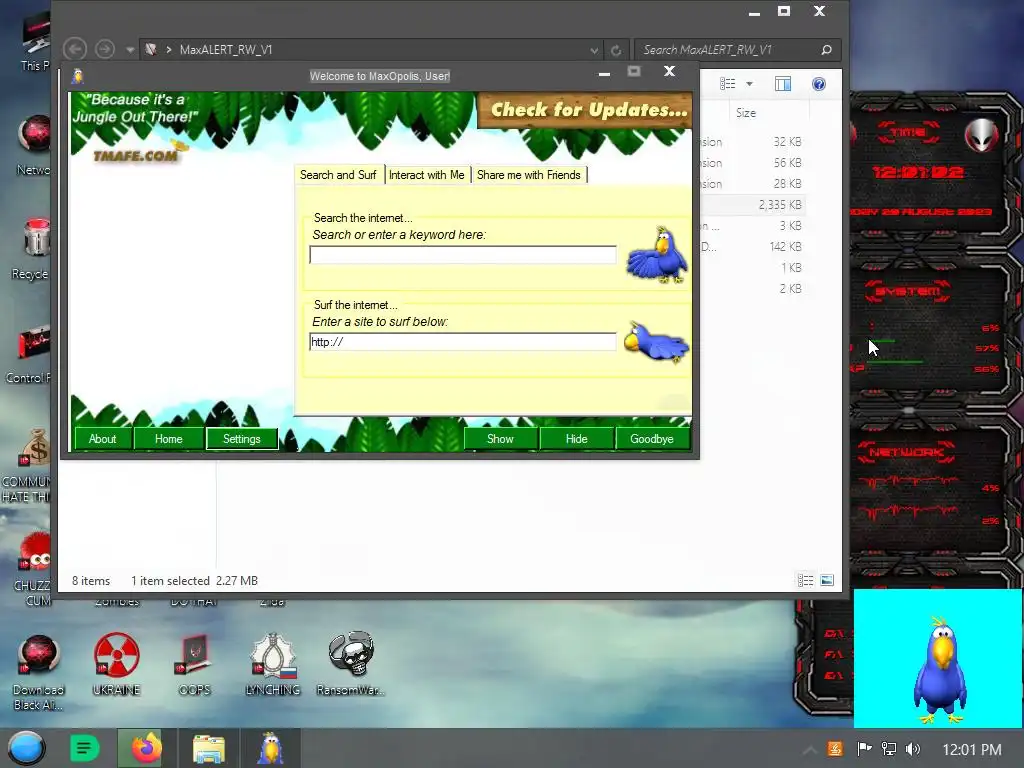Click the MaxALERT_RW_V1 address breadcrumb

[226, 50]
